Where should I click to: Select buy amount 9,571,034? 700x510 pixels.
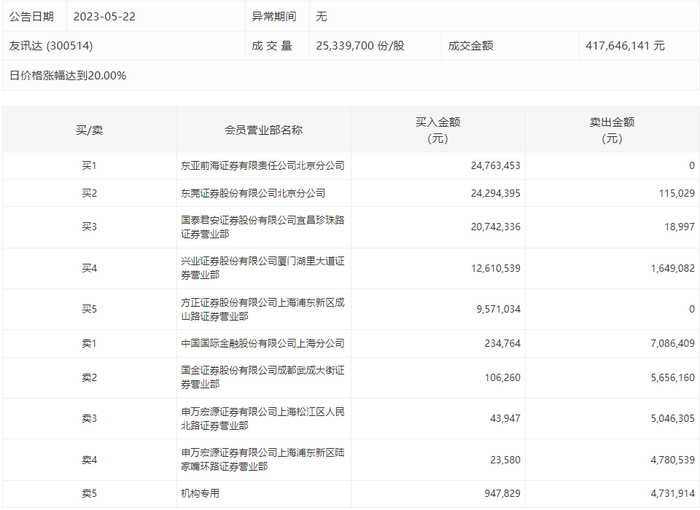tap(498, 309)
